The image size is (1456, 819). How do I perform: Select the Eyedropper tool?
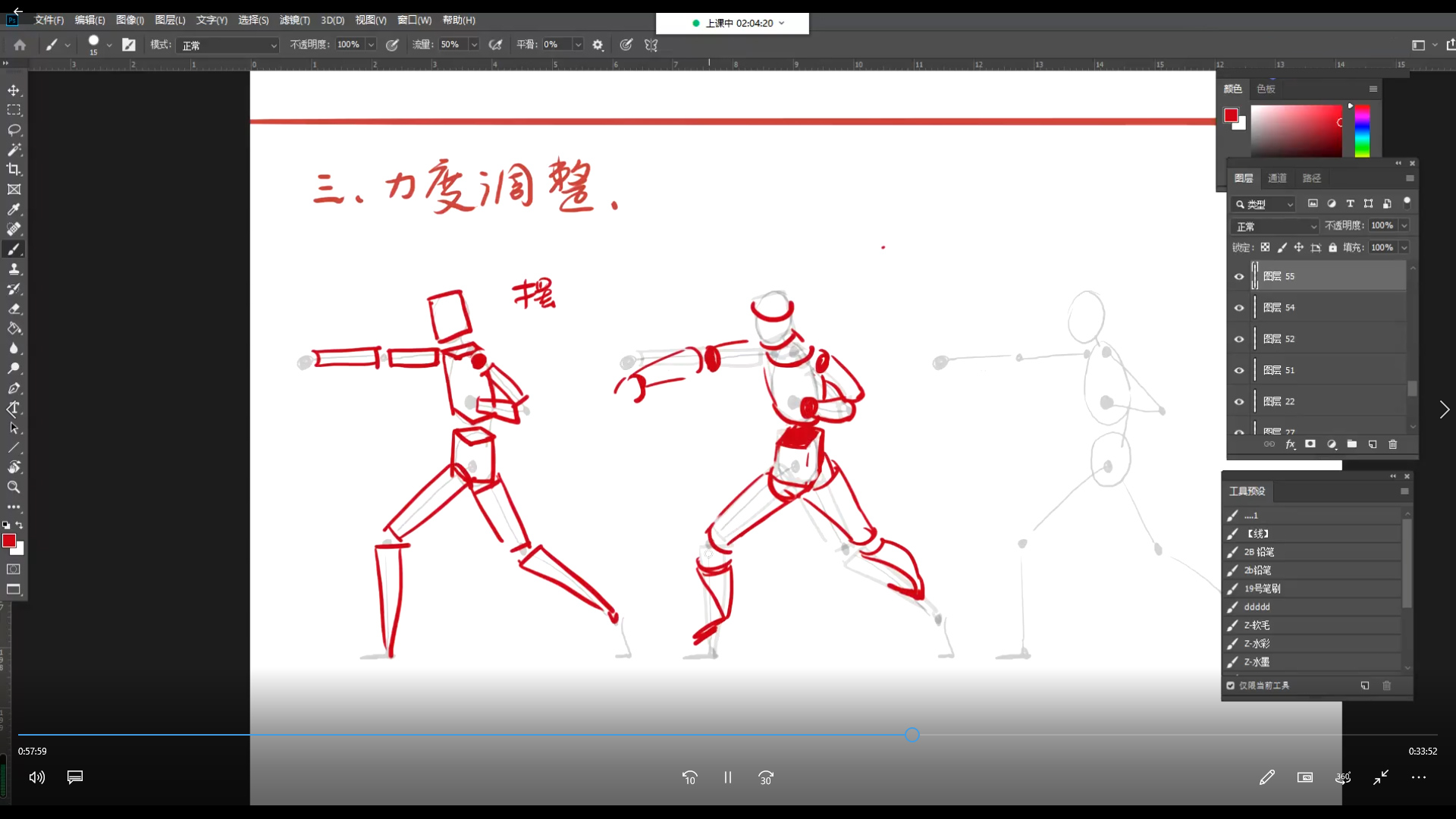click(x=14, y=209)
